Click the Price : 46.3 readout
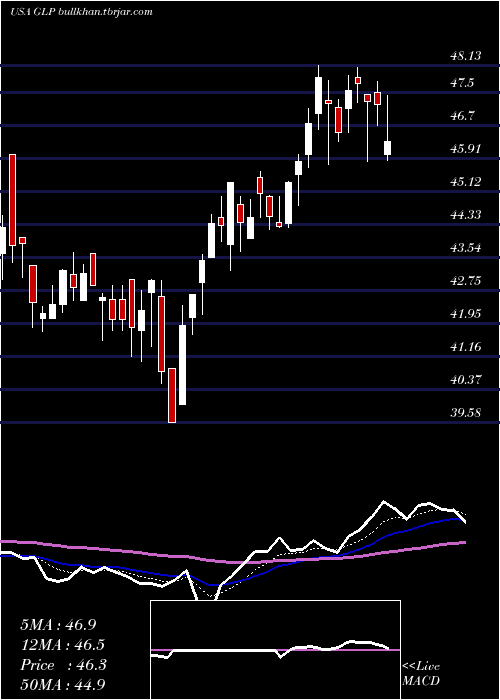The height and width of the screenshot is (700, 500). click(x=63, y=665)
